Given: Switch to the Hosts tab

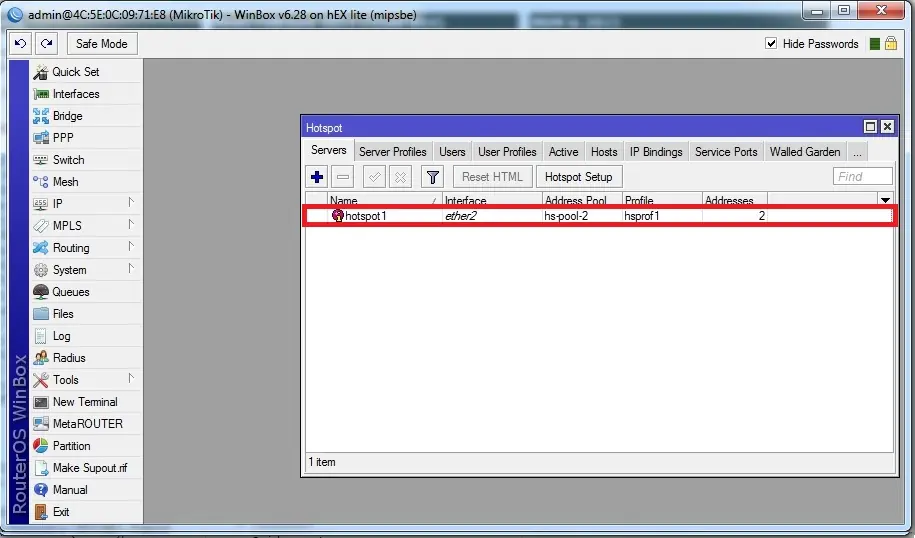Looking at the screenshot, I should tap(604, 152).
